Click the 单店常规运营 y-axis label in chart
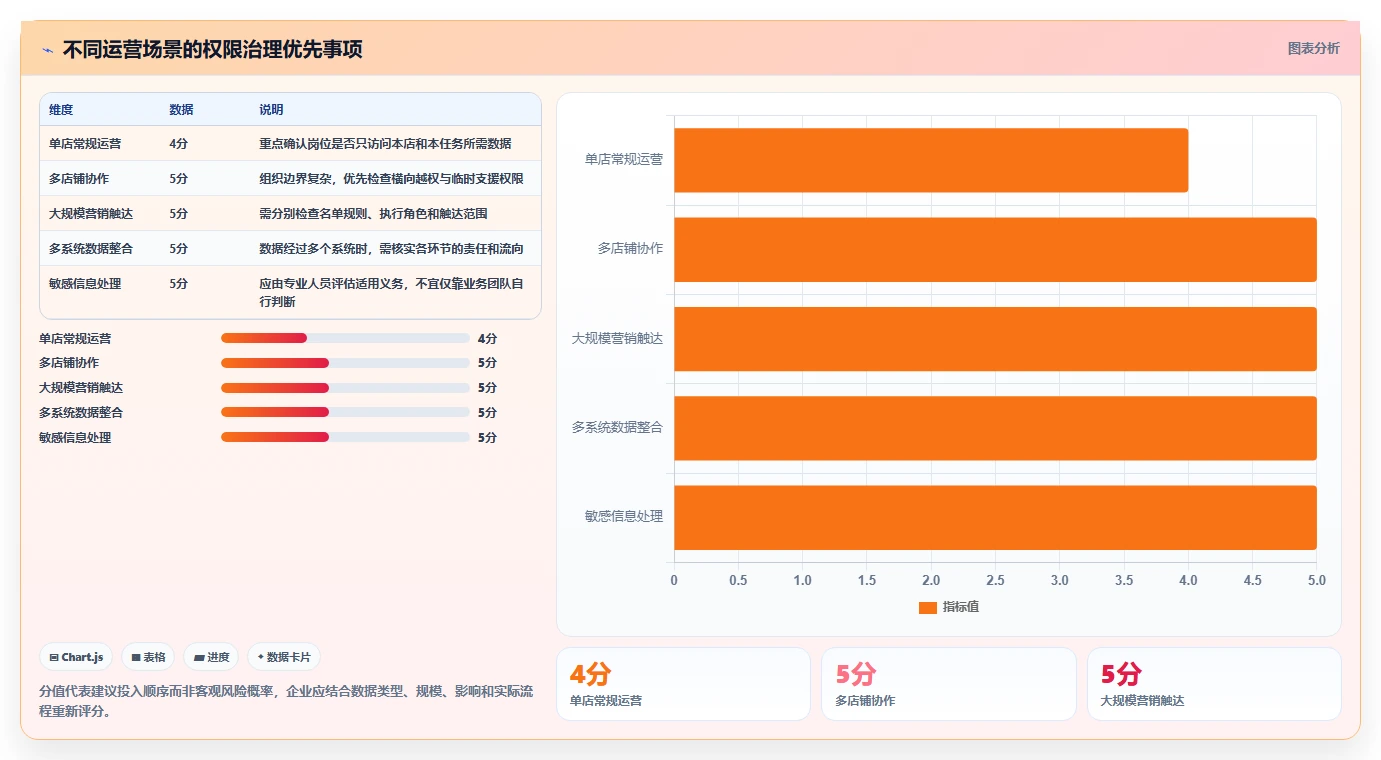The width and height of the screenshot is (1381, 760). pos(624,159)
